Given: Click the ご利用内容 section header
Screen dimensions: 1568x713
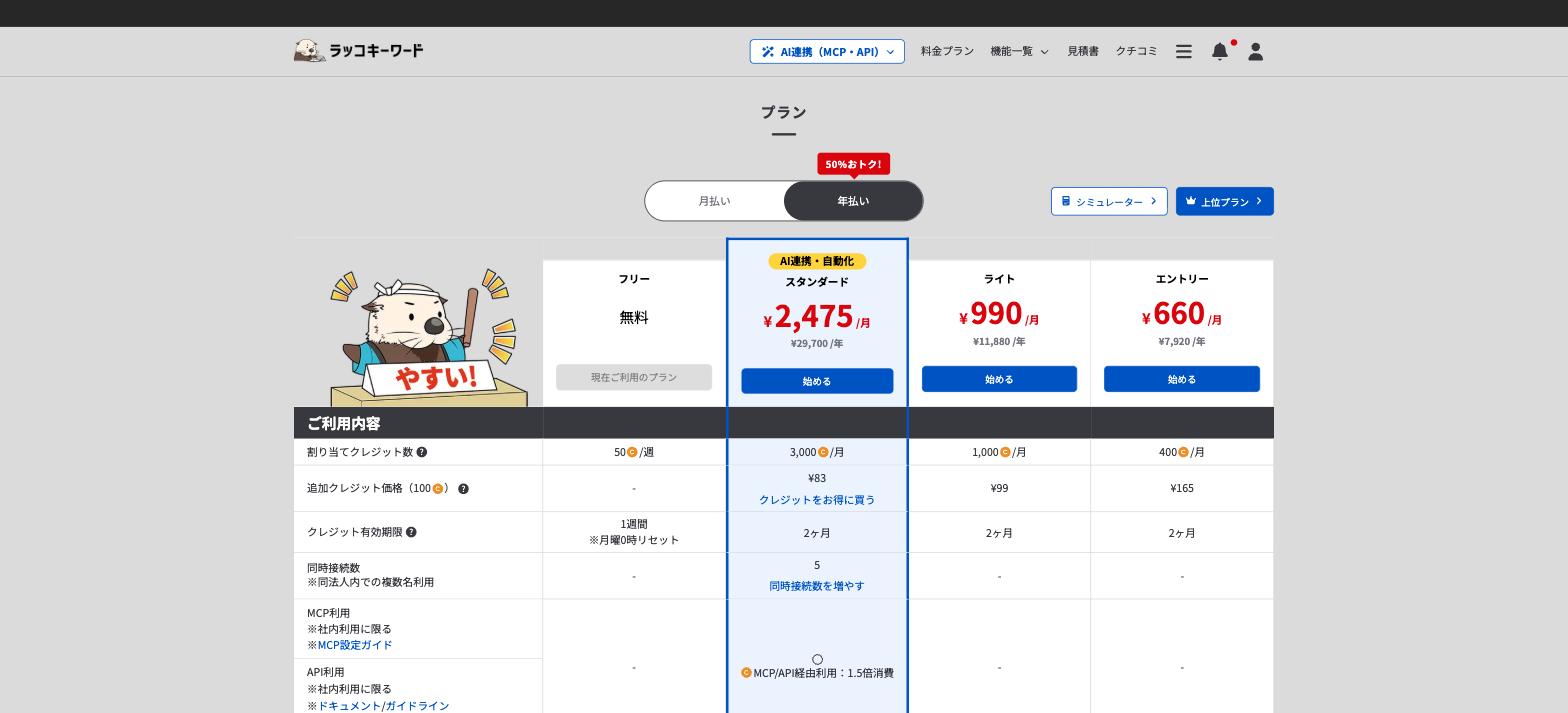Looking at the screenshot, I should (343, 423).
